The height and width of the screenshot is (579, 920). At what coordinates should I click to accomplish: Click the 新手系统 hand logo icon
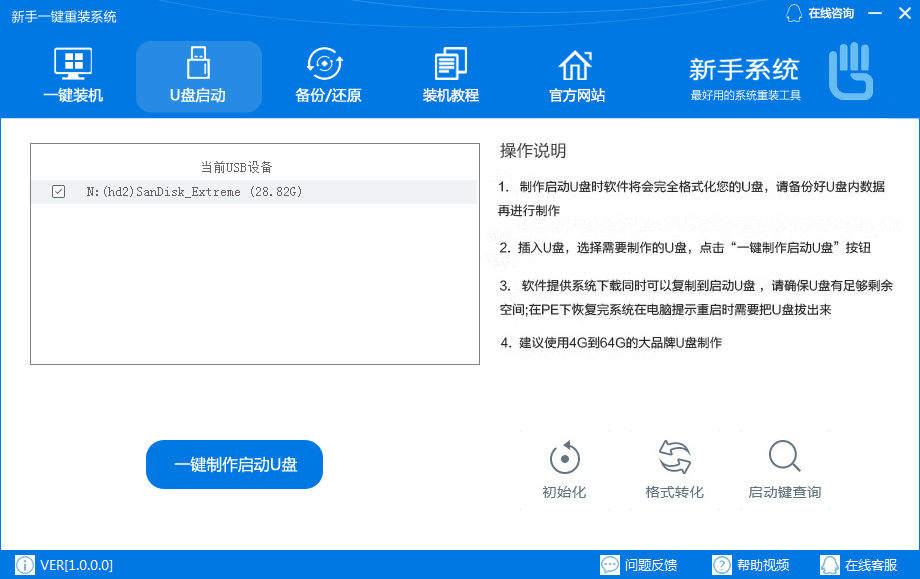click(x=851, y=71)
